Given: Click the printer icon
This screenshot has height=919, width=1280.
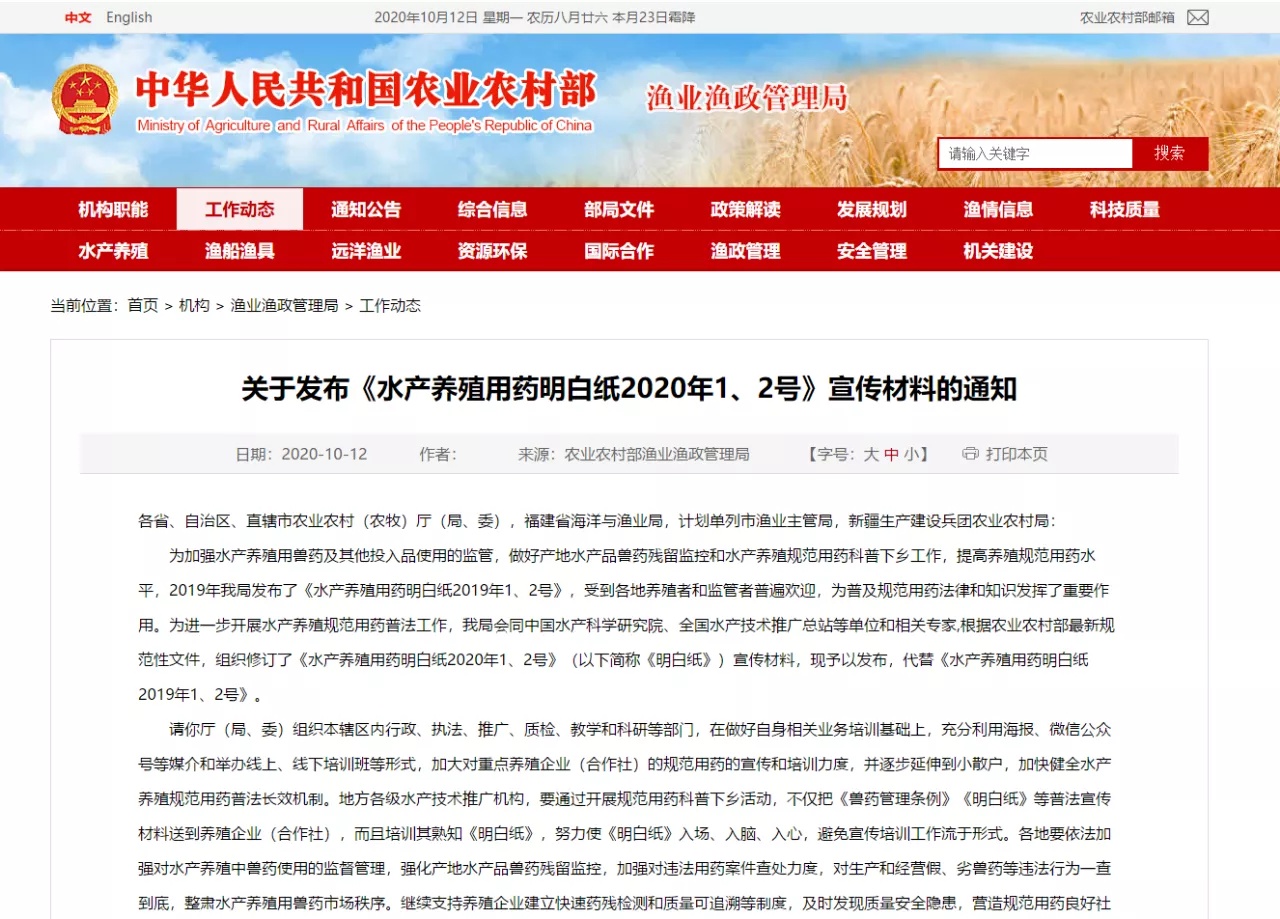Looking at the screenshot, I should [x=970, y=453].
